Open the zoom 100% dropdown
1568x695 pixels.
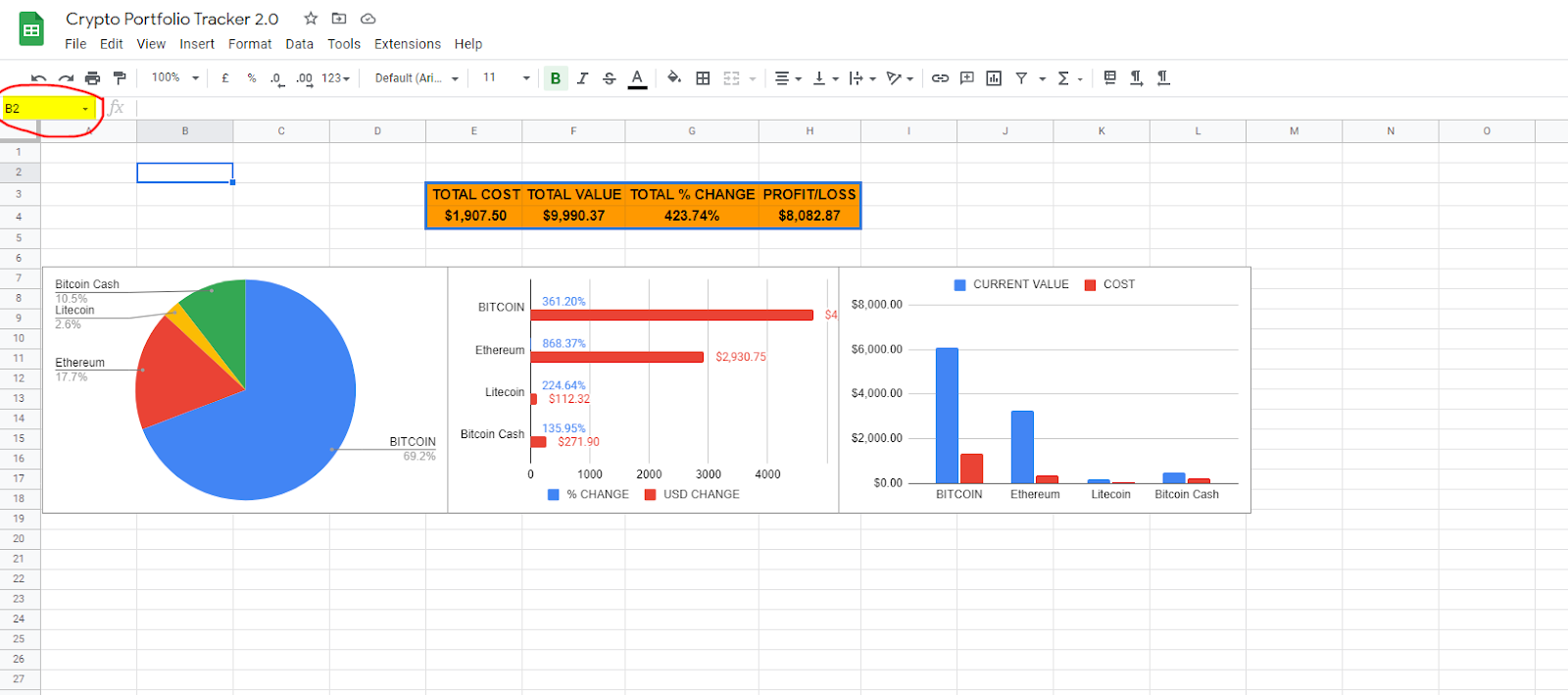175,78
